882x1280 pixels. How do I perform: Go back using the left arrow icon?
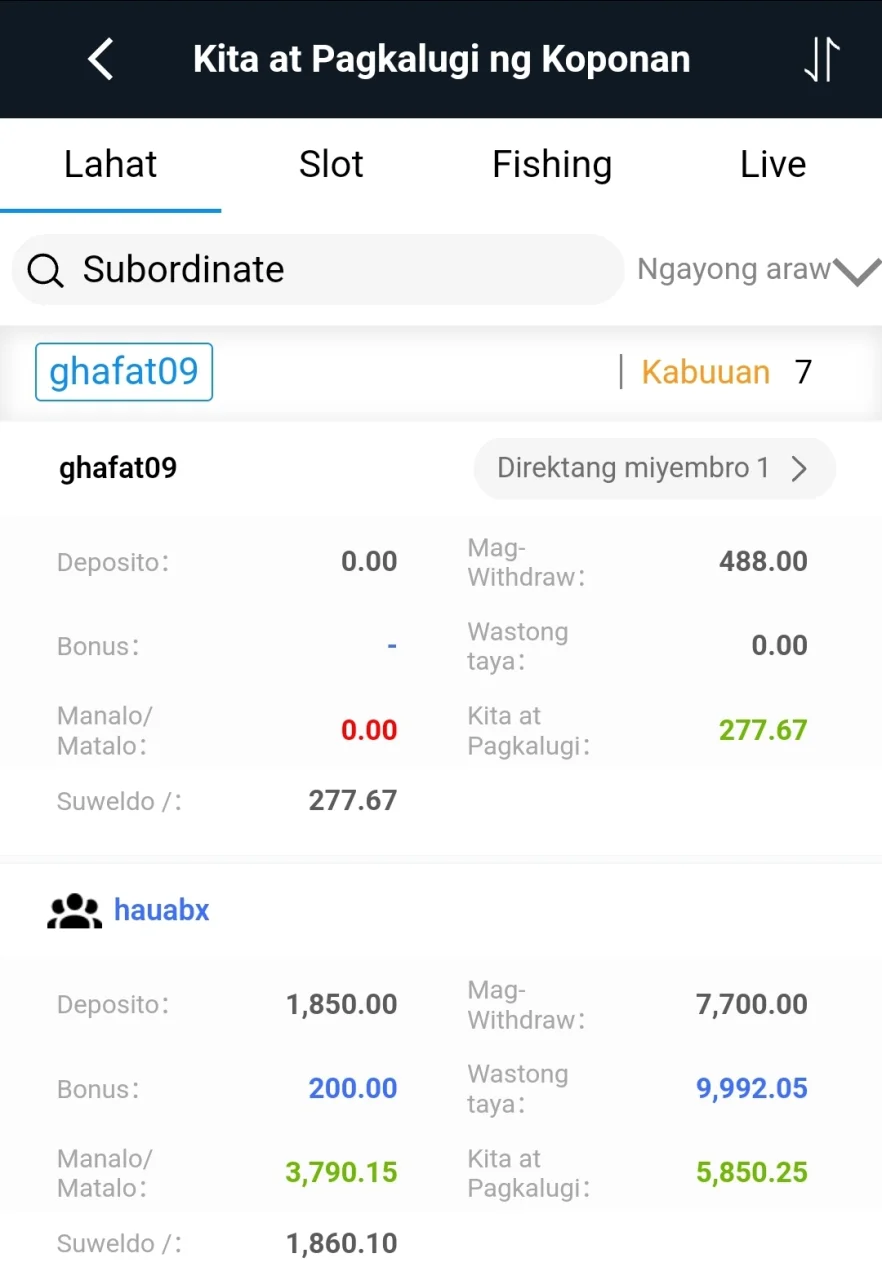[101, 59]
